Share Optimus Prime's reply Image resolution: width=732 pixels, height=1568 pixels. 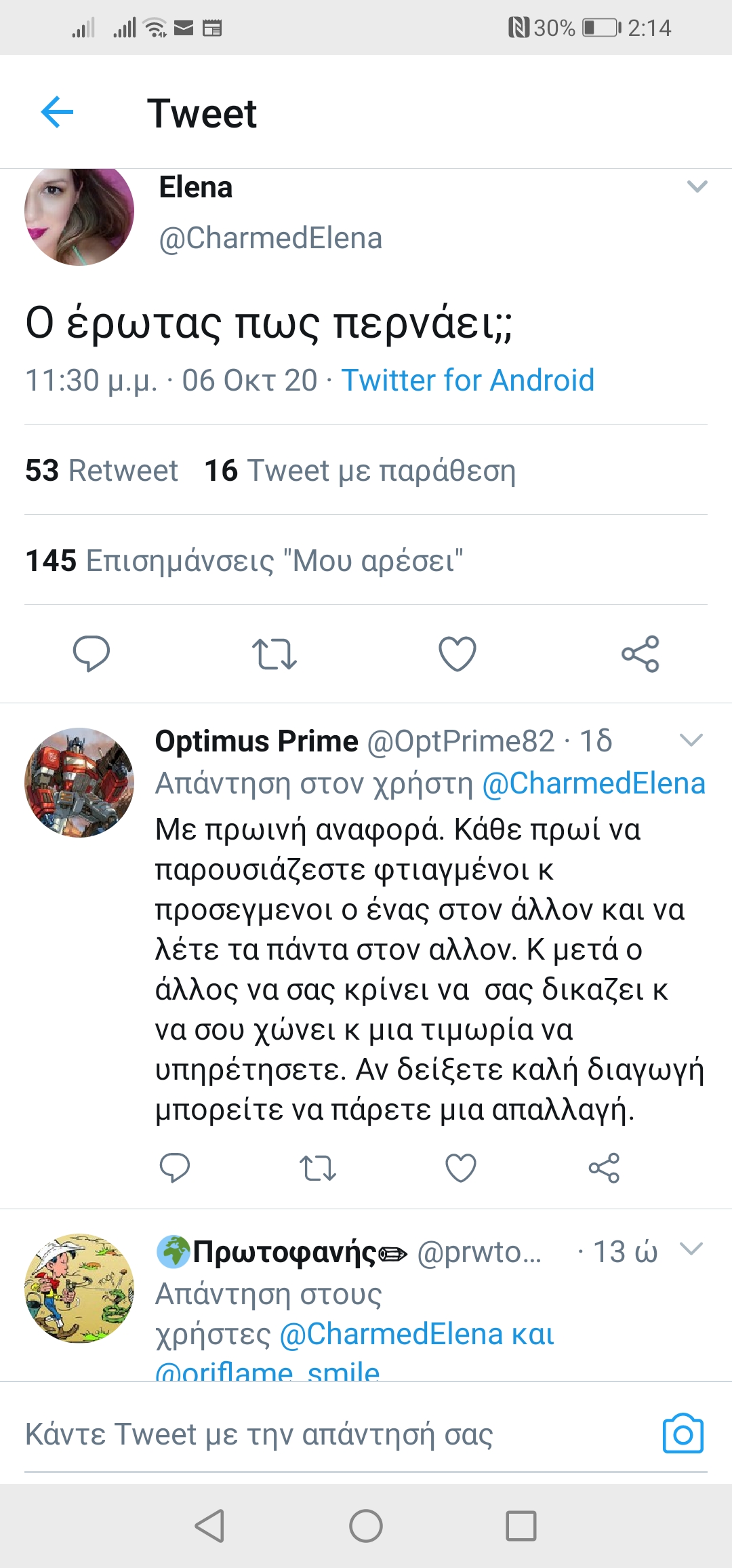[x=604, y=1168]
